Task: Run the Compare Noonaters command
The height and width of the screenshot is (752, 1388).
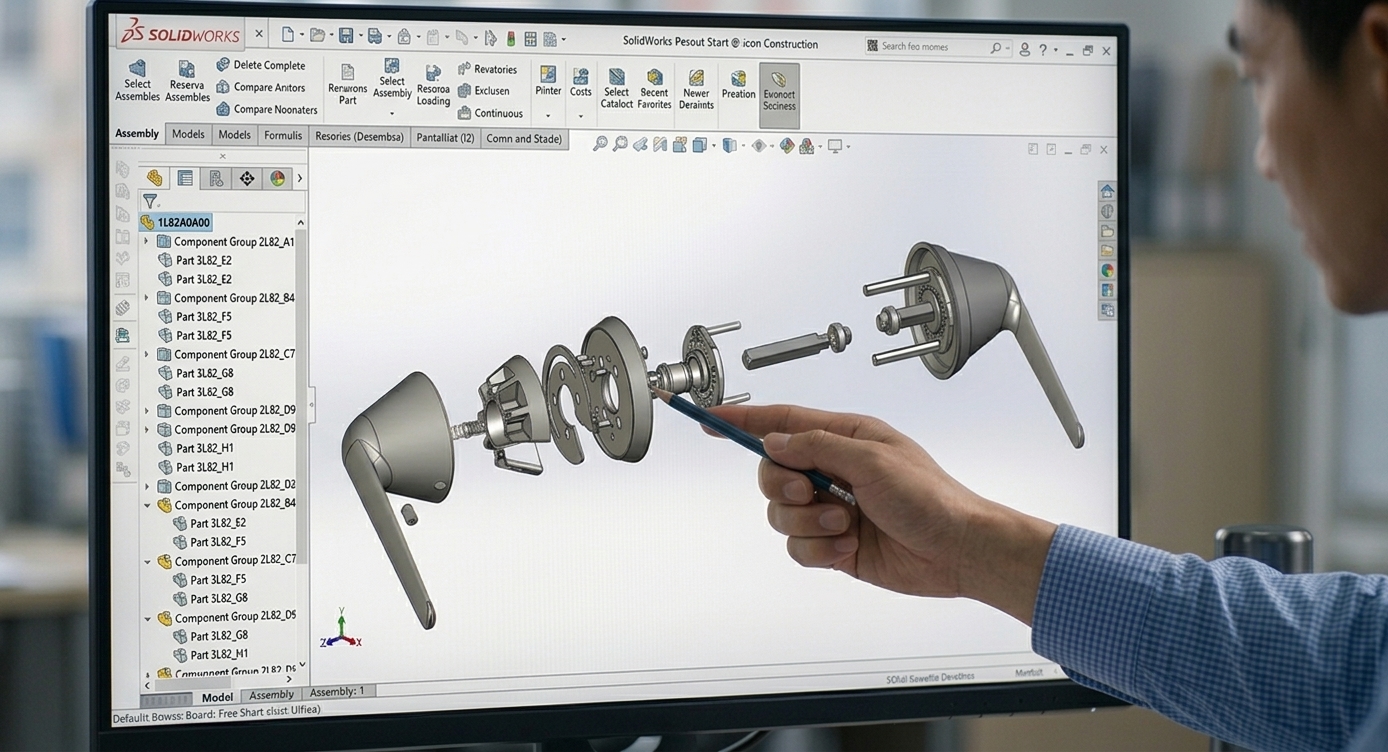Action: (x=266, y=110)
